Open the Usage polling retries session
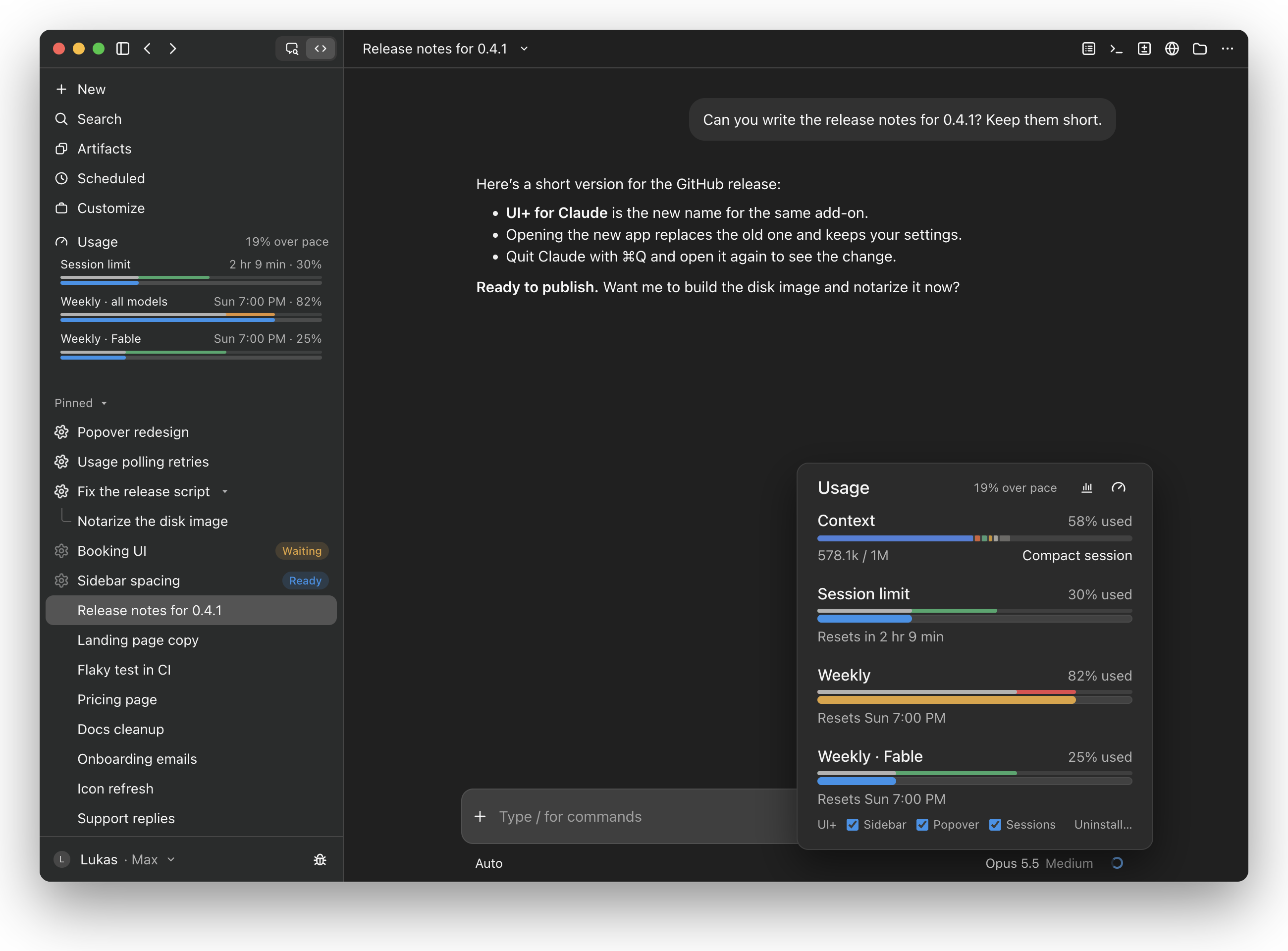 (x=191, y=462)
